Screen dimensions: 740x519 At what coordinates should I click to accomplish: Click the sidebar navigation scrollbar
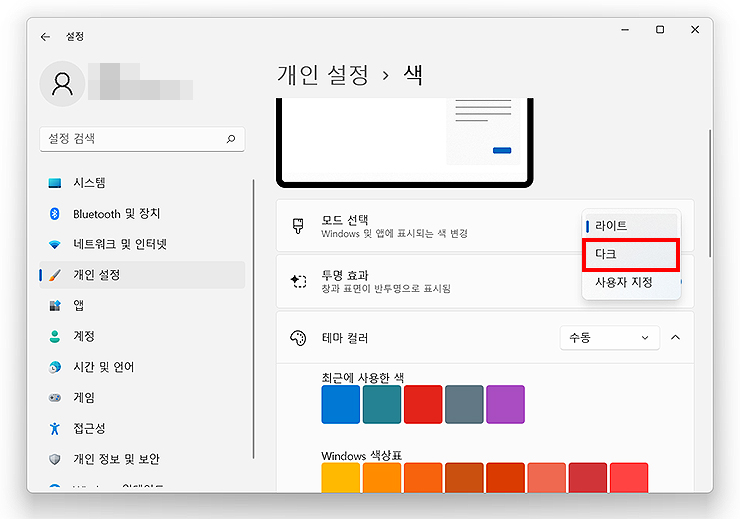pos(253,319)
